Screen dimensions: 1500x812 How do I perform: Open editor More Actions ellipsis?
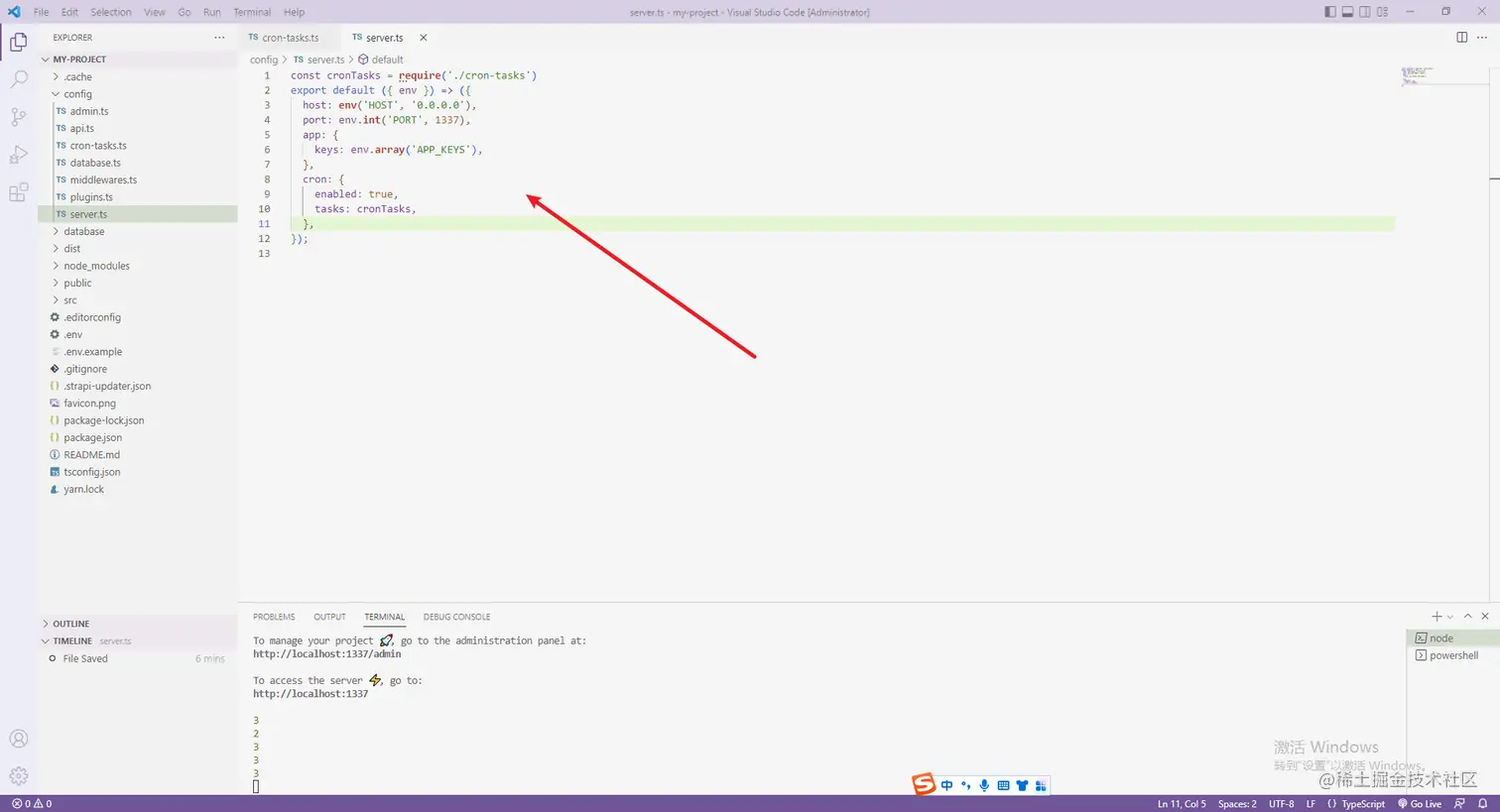[1484, 37]
